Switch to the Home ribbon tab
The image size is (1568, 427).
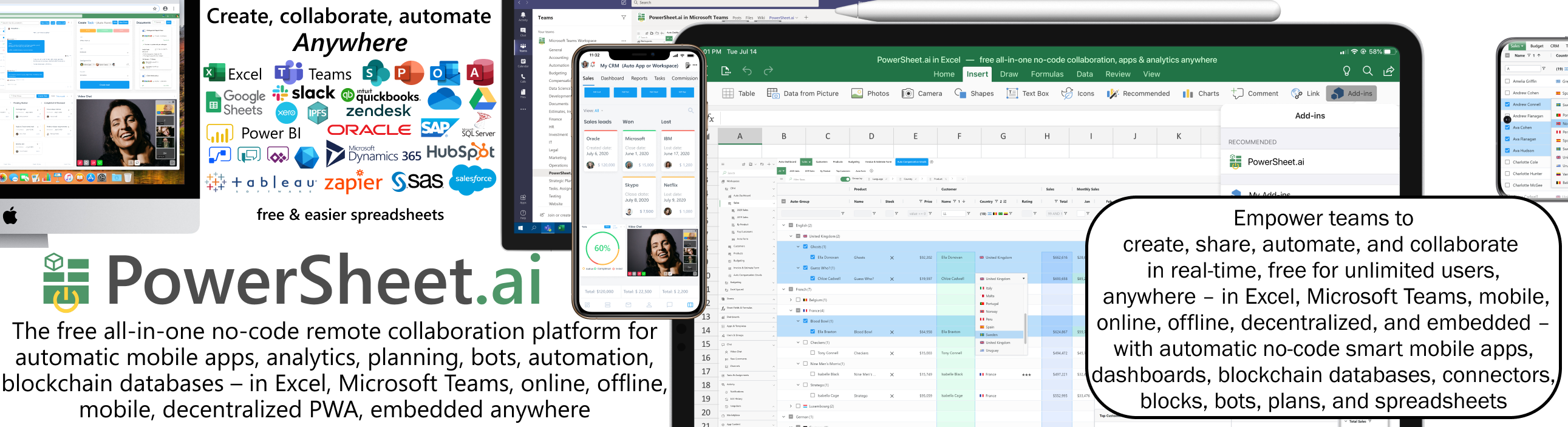tap(944, 74)
